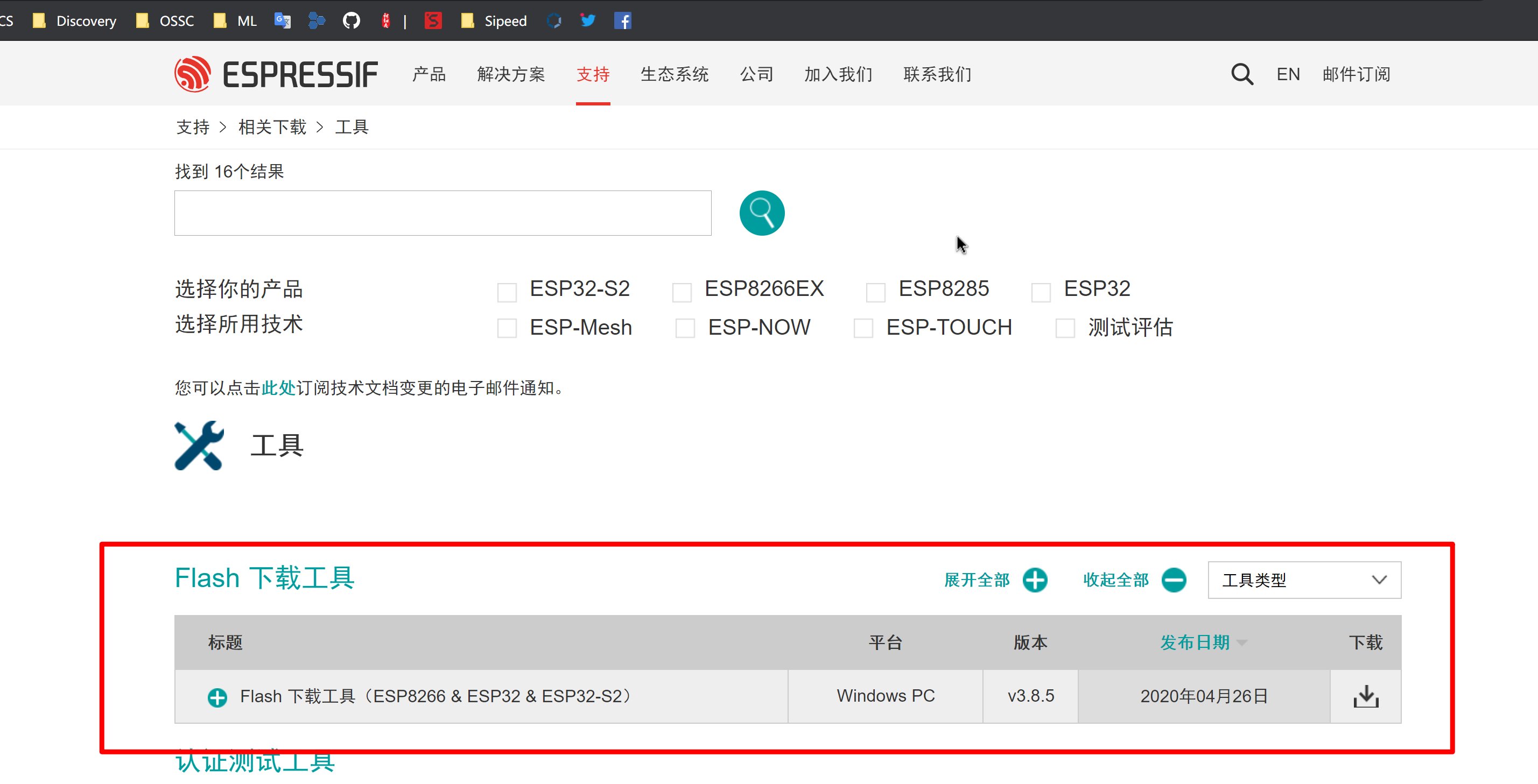1538x784 pixels.
Task: Open the Twitter bookmark
Action: point(587,21)
